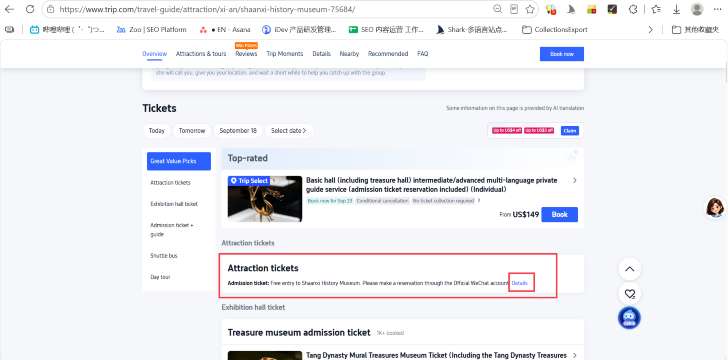This screenshot has height=360, width=728.
Task: Bookmark page with the star icon
Action: pyautogui.click(x=530, y=9)
